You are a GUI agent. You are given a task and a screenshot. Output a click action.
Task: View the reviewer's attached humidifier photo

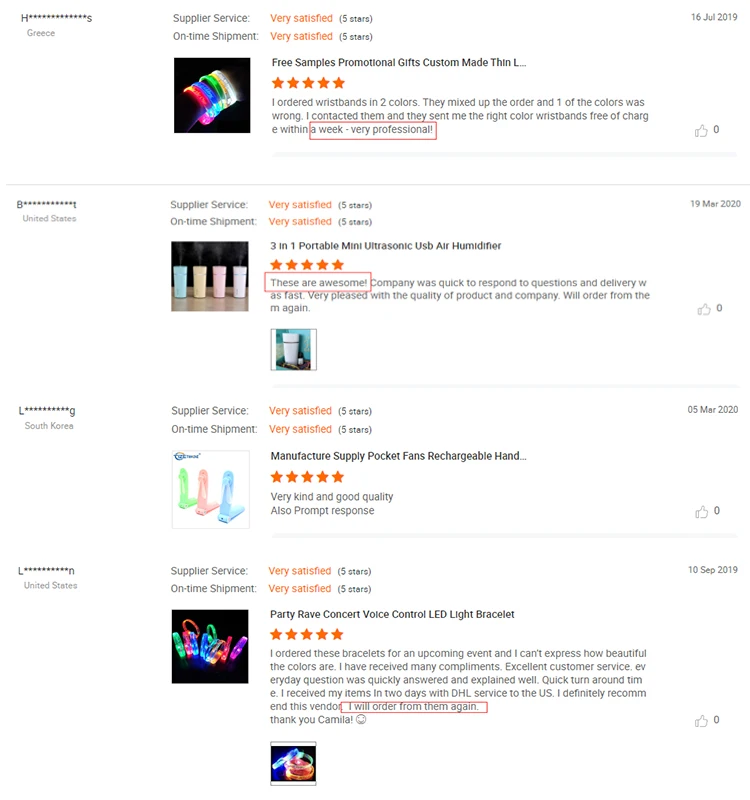tap(293, 349)
